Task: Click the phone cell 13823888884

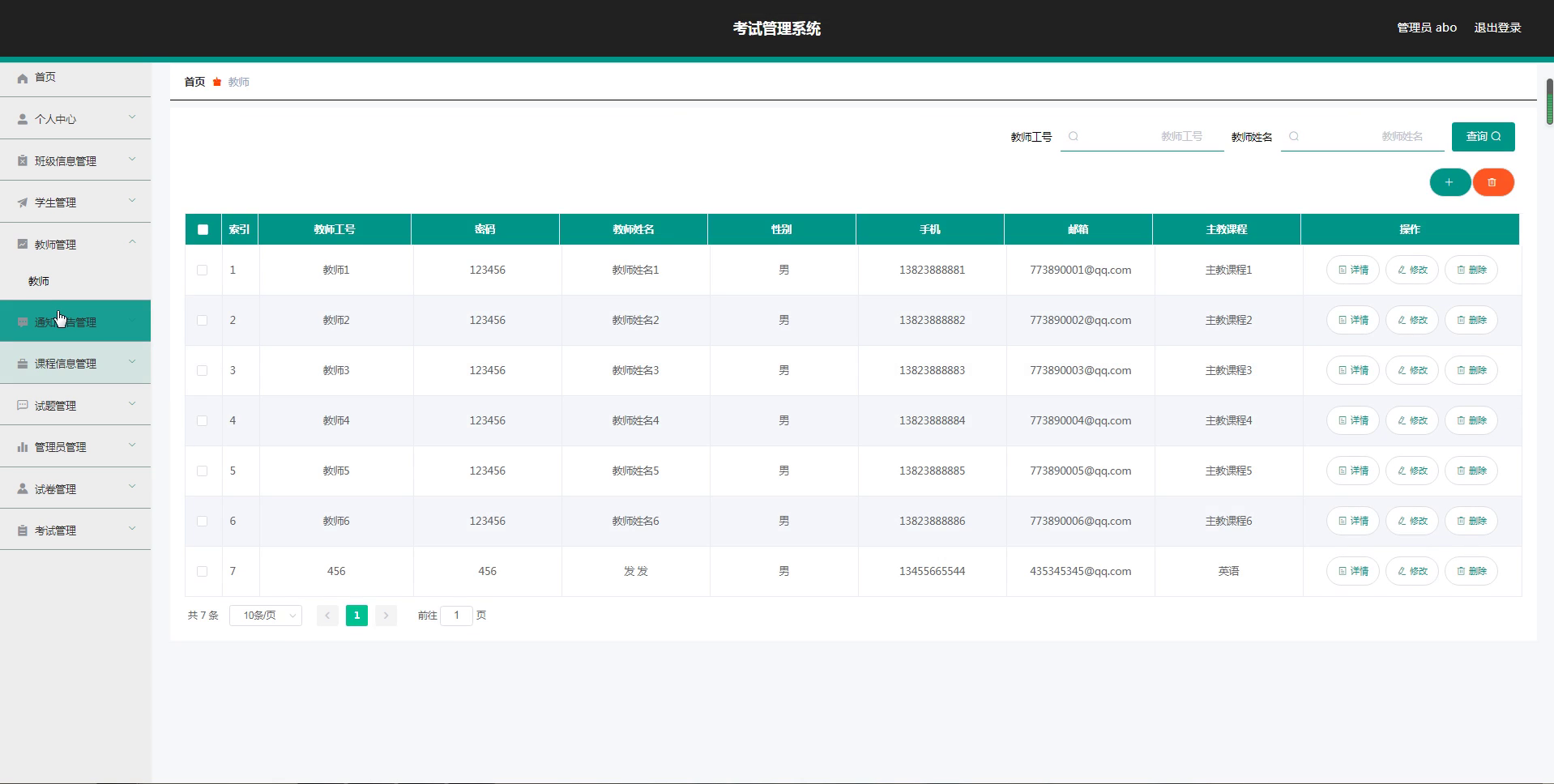Action: click(932, 420)
